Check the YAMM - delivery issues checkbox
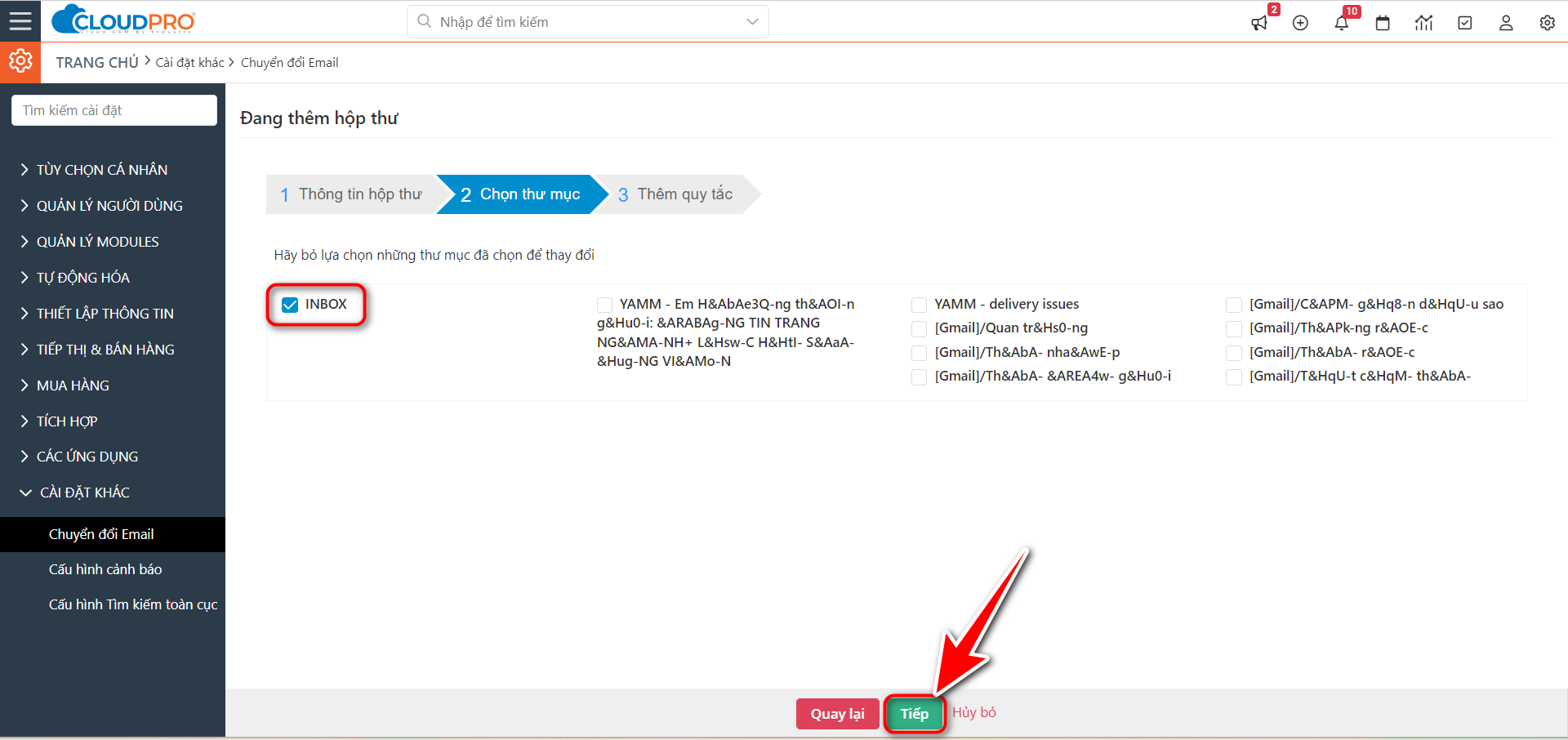The height and width of the screenshot is (740, 1568). [919, 305]
